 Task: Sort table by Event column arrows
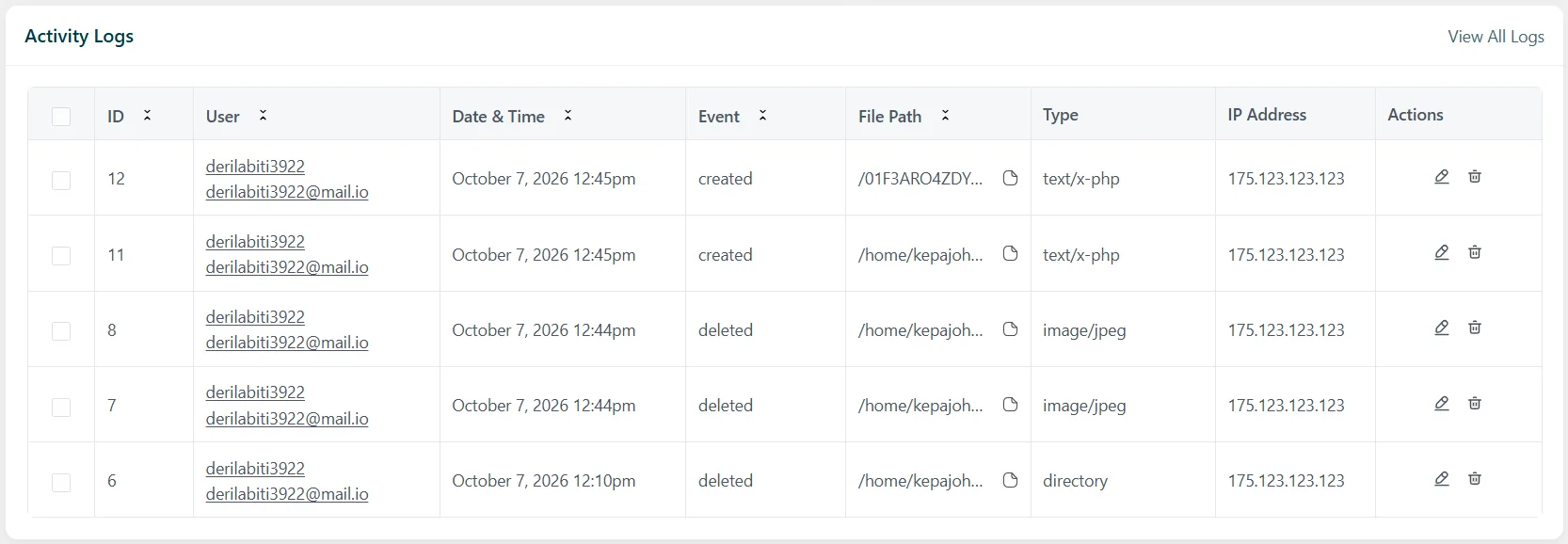(x=762, y=115)
